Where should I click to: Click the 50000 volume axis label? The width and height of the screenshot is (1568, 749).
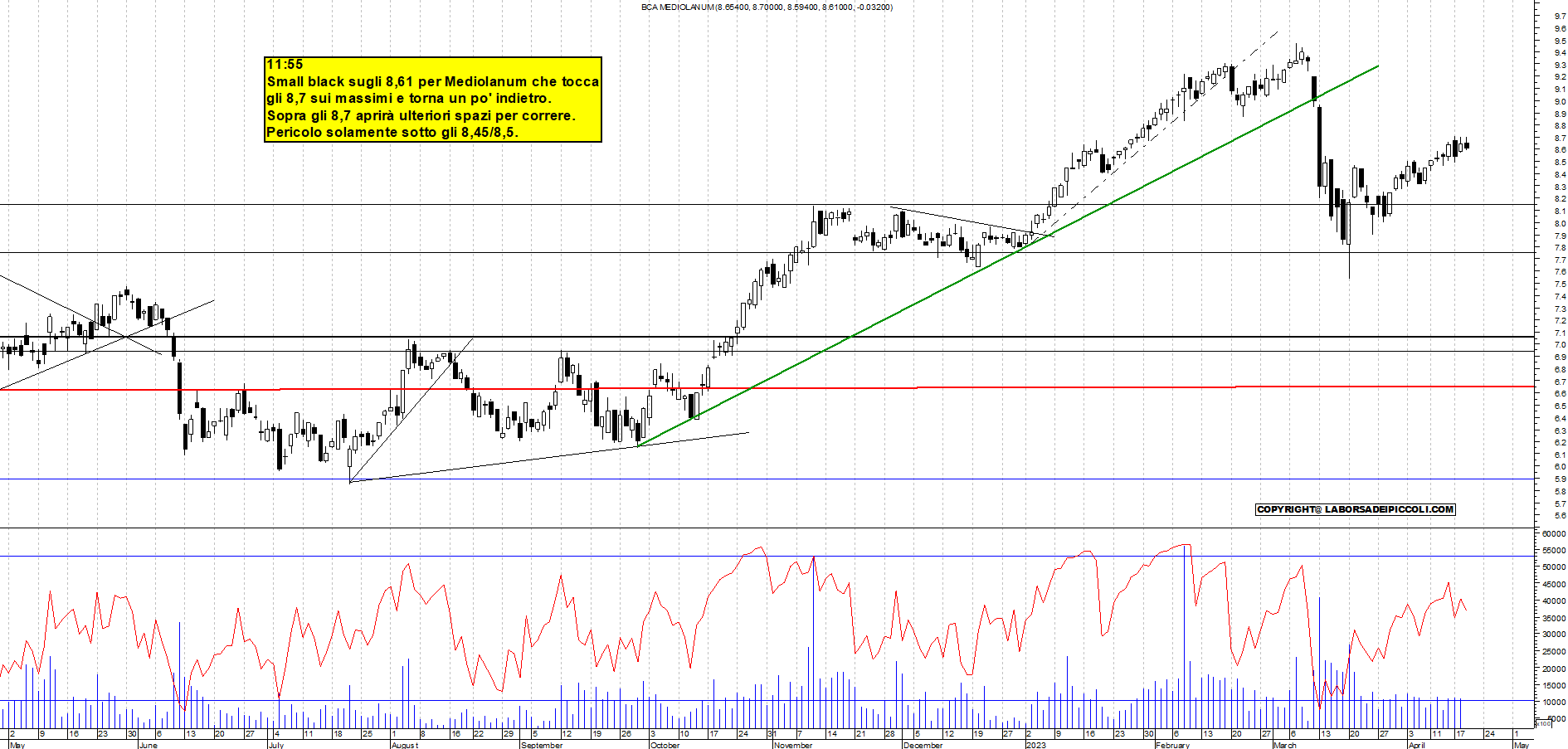coord(1554,567)
